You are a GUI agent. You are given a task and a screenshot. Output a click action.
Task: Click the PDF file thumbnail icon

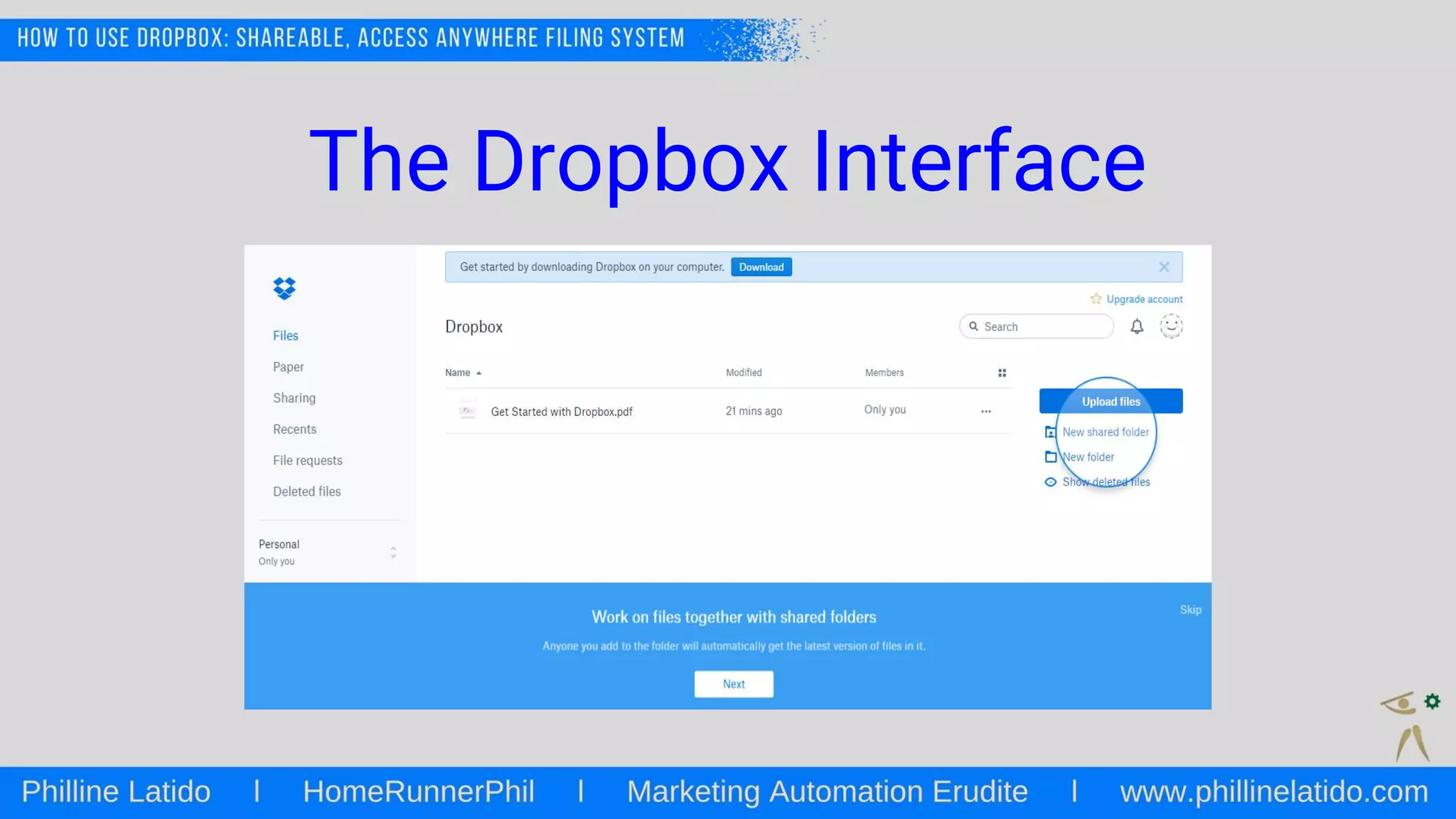coord(467,410)
